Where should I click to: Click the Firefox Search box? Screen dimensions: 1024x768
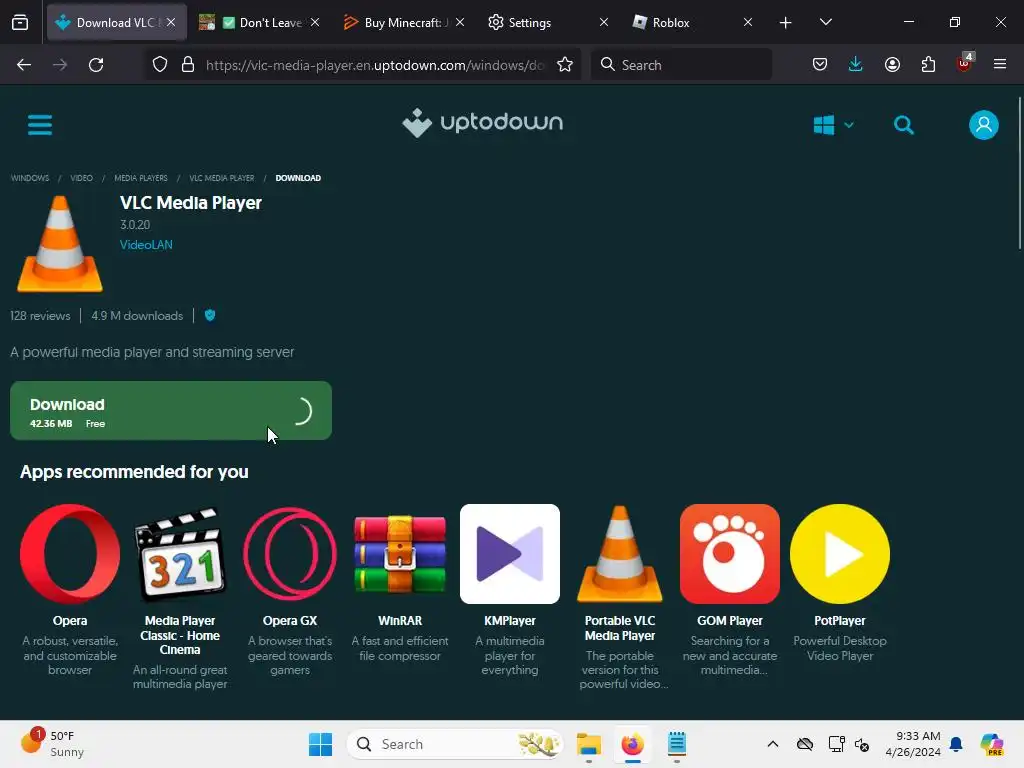[681, 65]
